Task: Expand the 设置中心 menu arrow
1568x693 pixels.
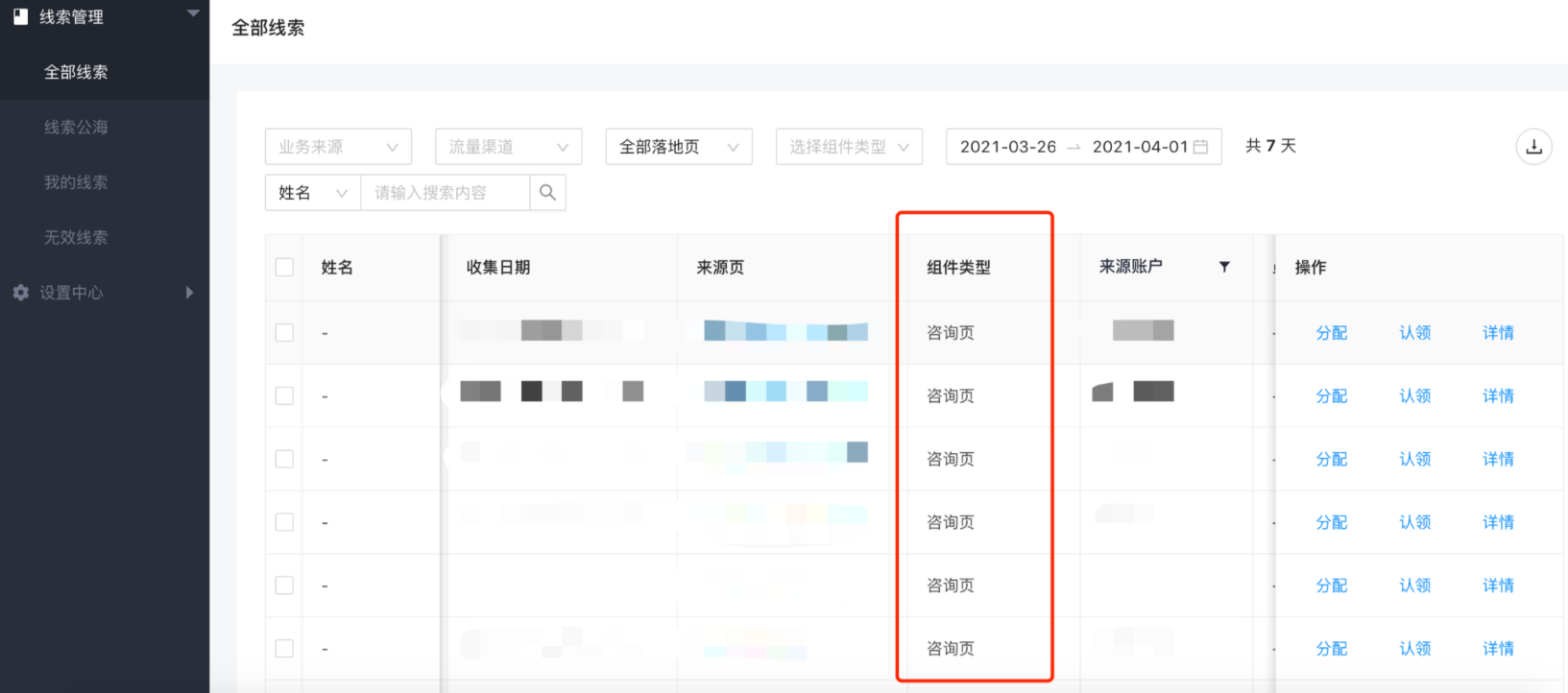Action: [189, 293]
